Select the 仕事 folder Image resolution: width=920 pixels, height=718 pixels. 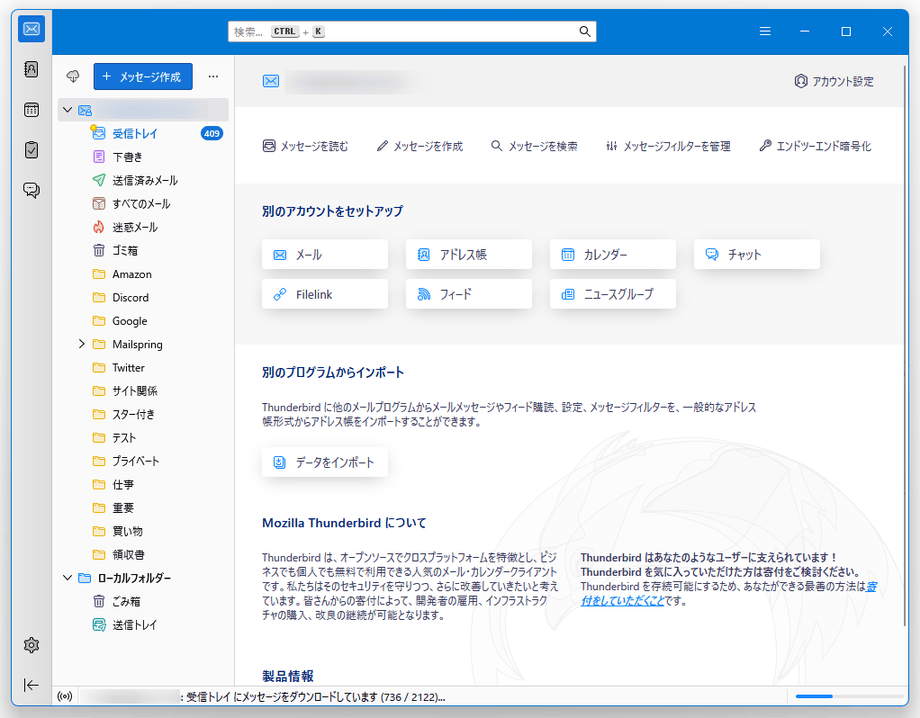coord(143,485)
